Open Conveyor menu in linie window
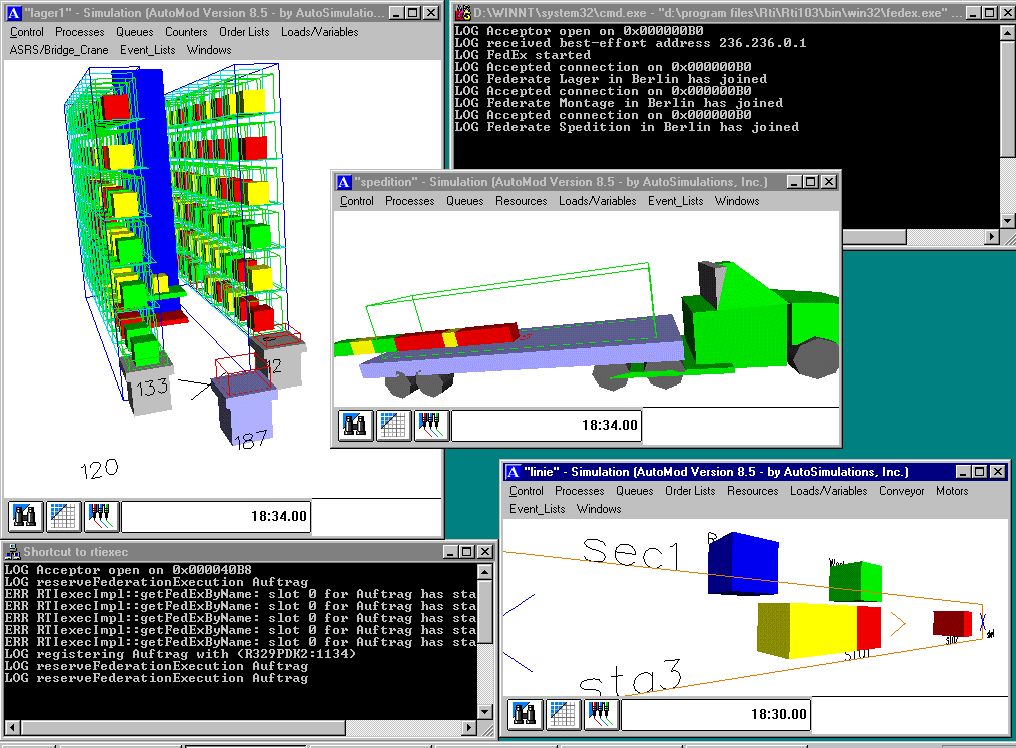The width and height of the screenshot is (1016, 748). point(901,491)
